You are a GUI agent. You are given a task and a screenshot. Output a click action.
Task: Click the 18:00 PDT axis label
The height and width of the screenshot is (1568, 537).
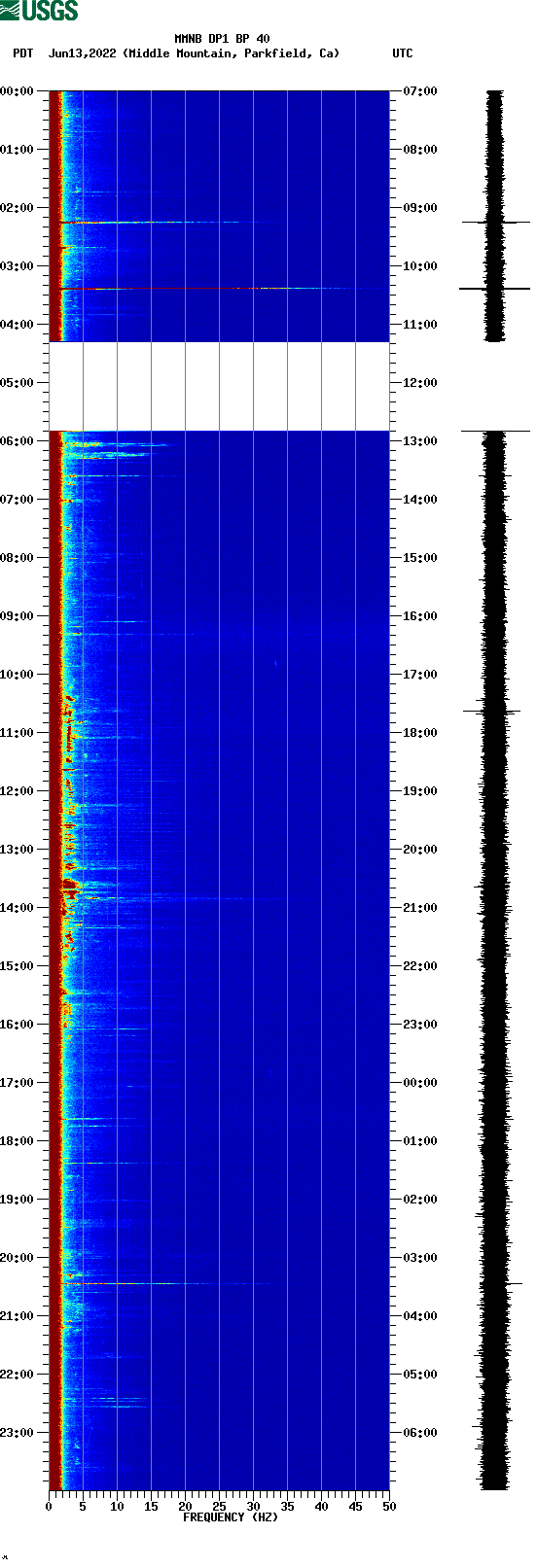point(18,1141)
